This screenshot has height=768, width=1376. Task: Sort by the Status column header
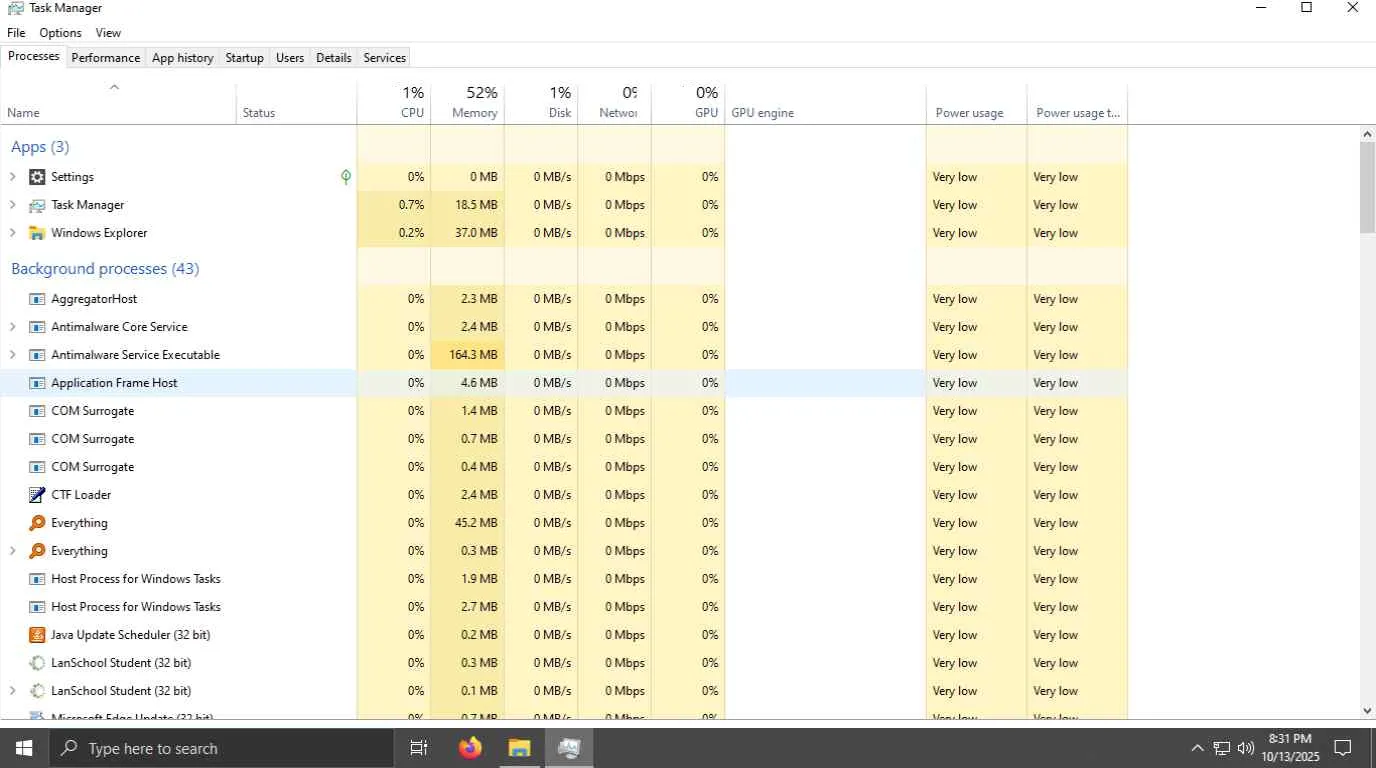click(296, 103)
